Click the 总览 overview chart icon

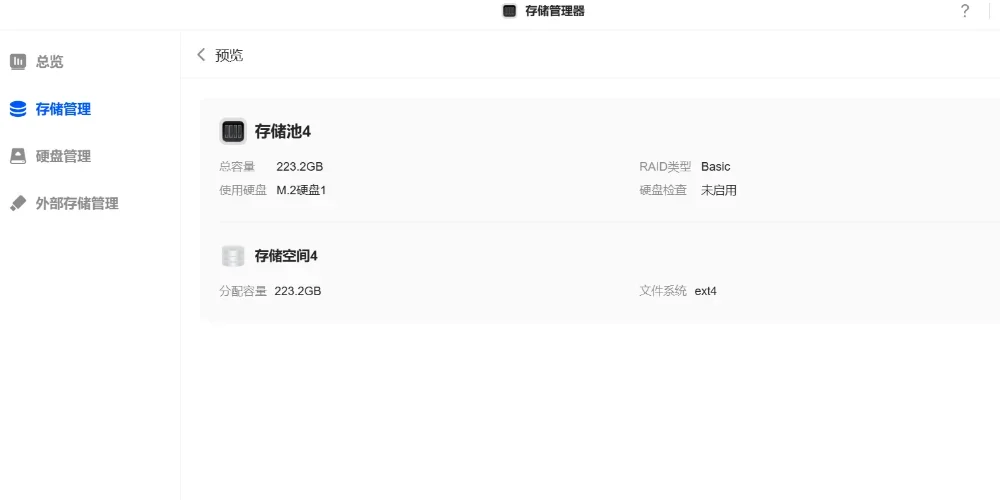point(18,62)
